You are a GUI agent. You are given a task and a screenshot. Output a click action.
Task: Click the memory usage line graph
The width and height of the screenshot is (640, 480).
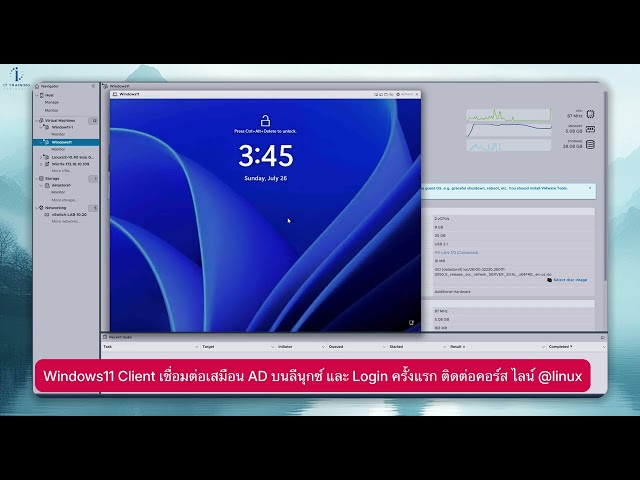509,130
